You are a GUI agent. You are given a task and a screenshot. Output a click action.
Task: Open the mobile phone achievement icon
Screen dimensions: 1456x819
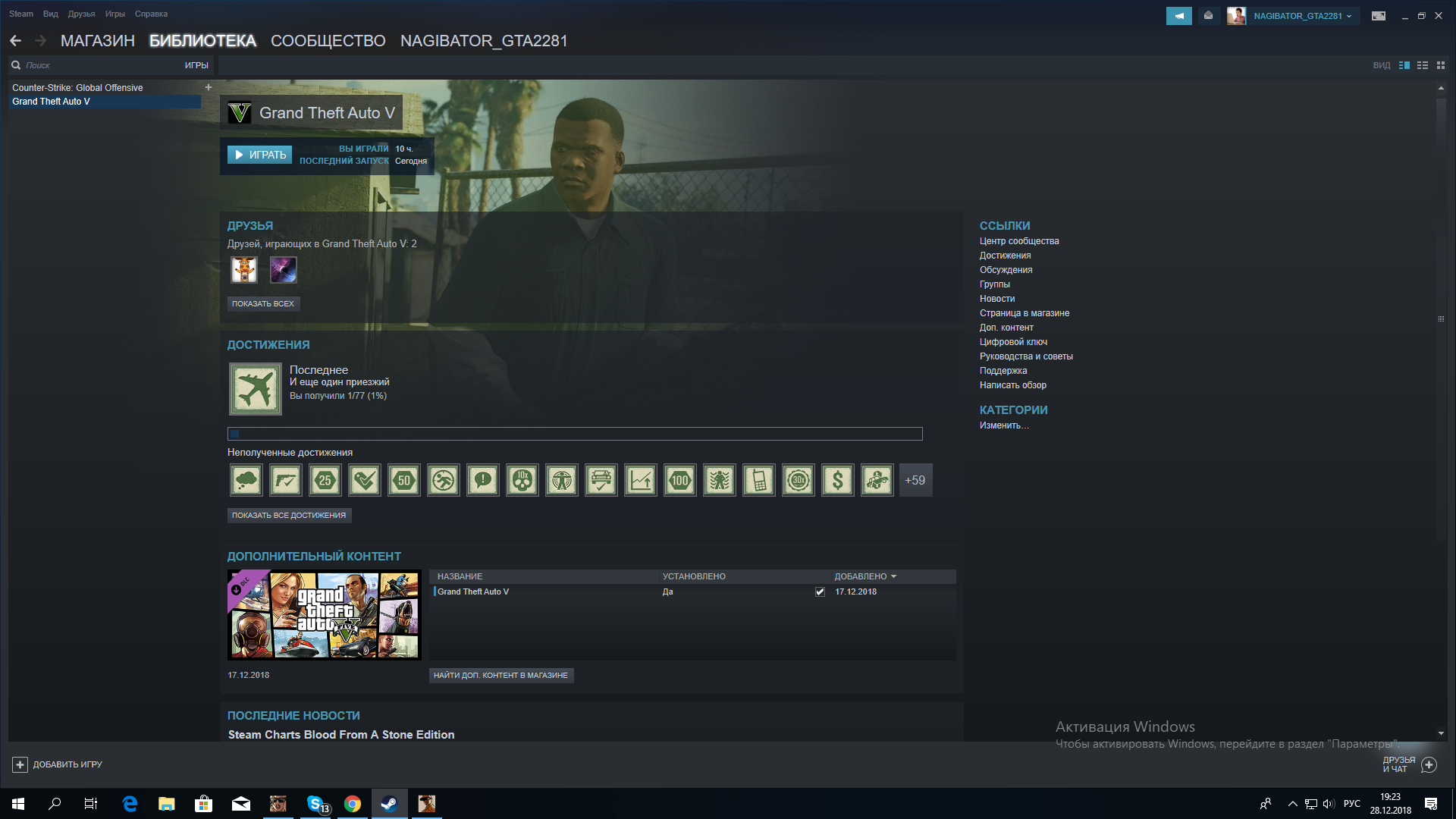click(x=759, y=480)
